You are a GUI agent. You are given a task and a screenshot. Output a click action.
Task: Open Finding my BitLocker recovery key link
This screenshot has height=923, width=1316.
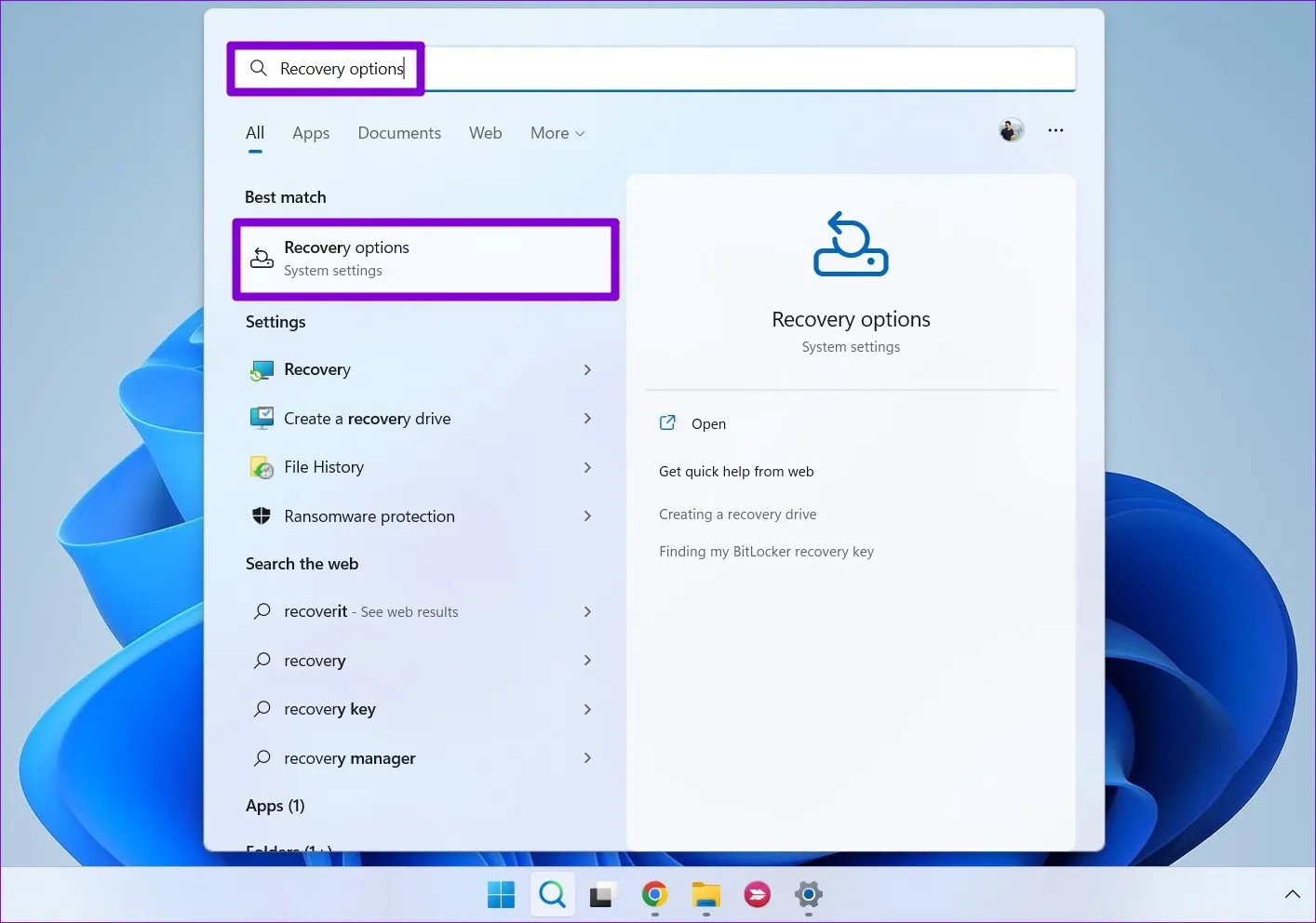point(766,551)
